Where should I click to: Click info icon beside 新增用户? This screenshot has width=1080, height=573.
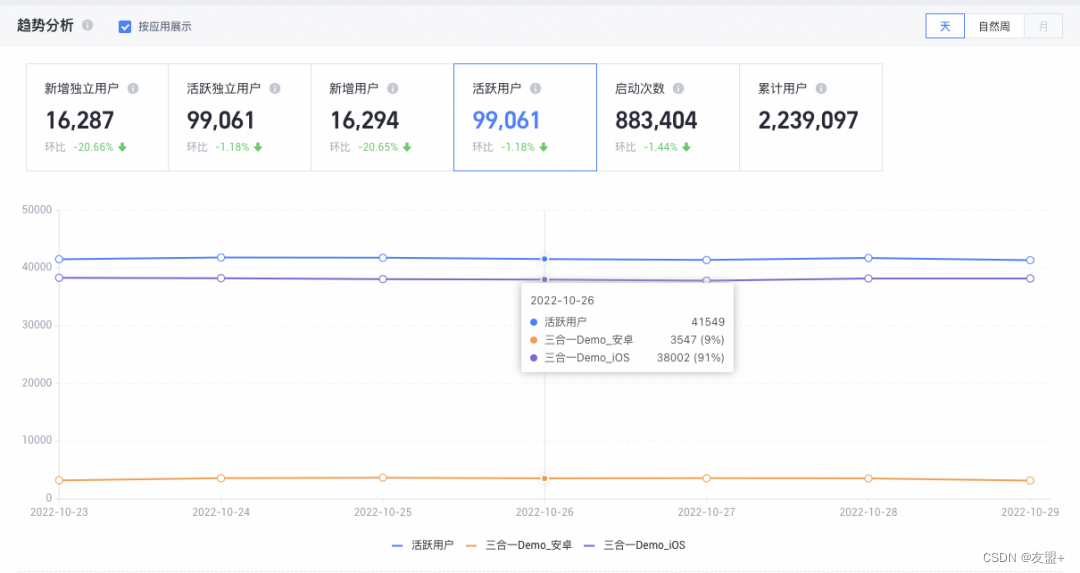tap(393, 88)
